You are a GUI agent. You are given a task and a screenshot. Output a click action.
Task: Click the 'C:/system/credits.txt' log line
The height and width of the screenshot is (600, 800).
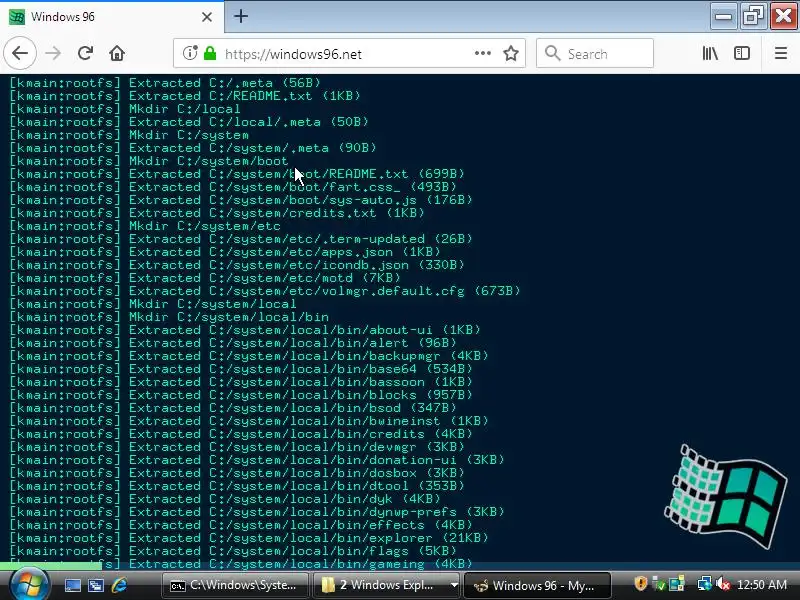217,213
